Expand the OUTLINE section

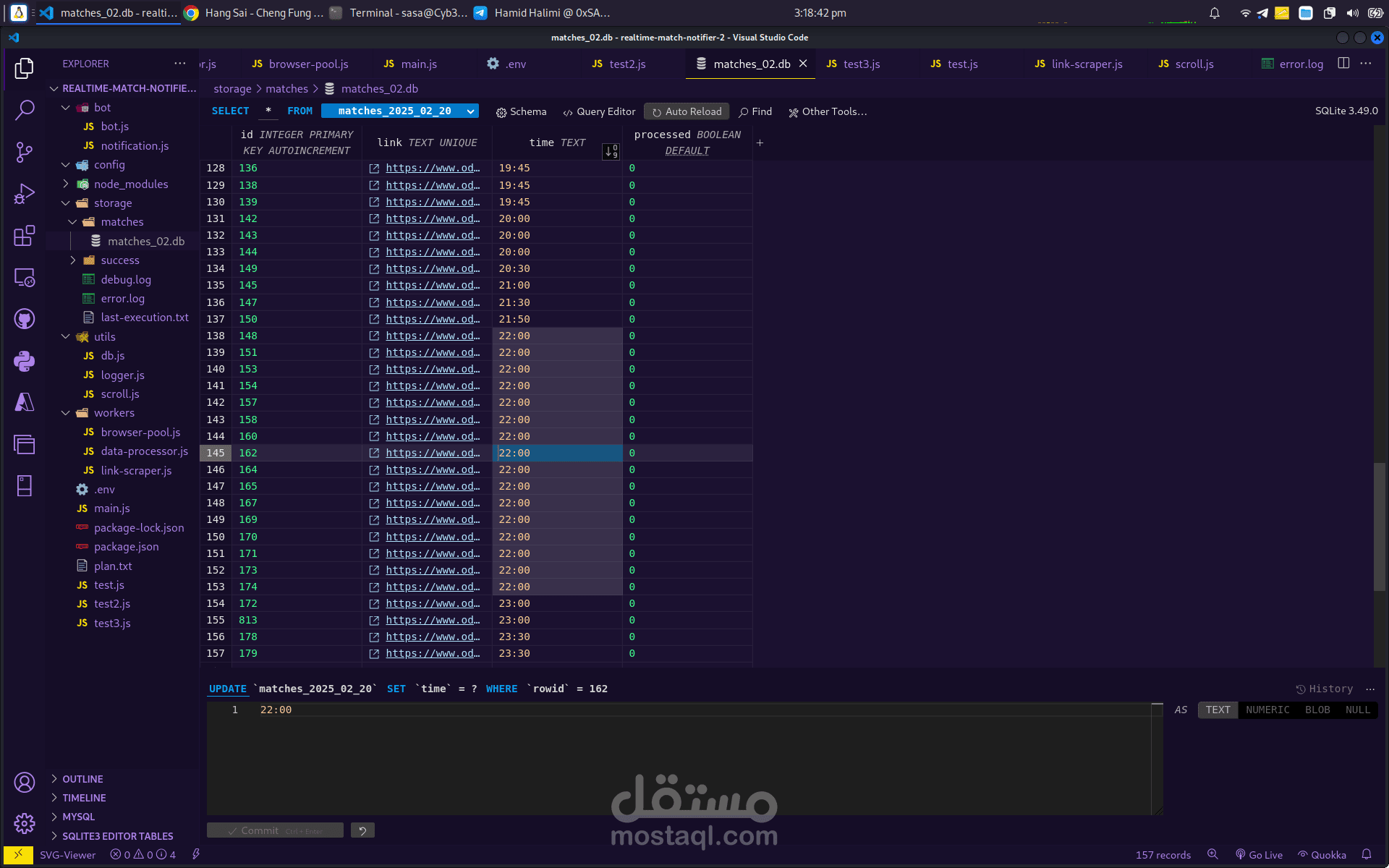click(x=82, y=779)
